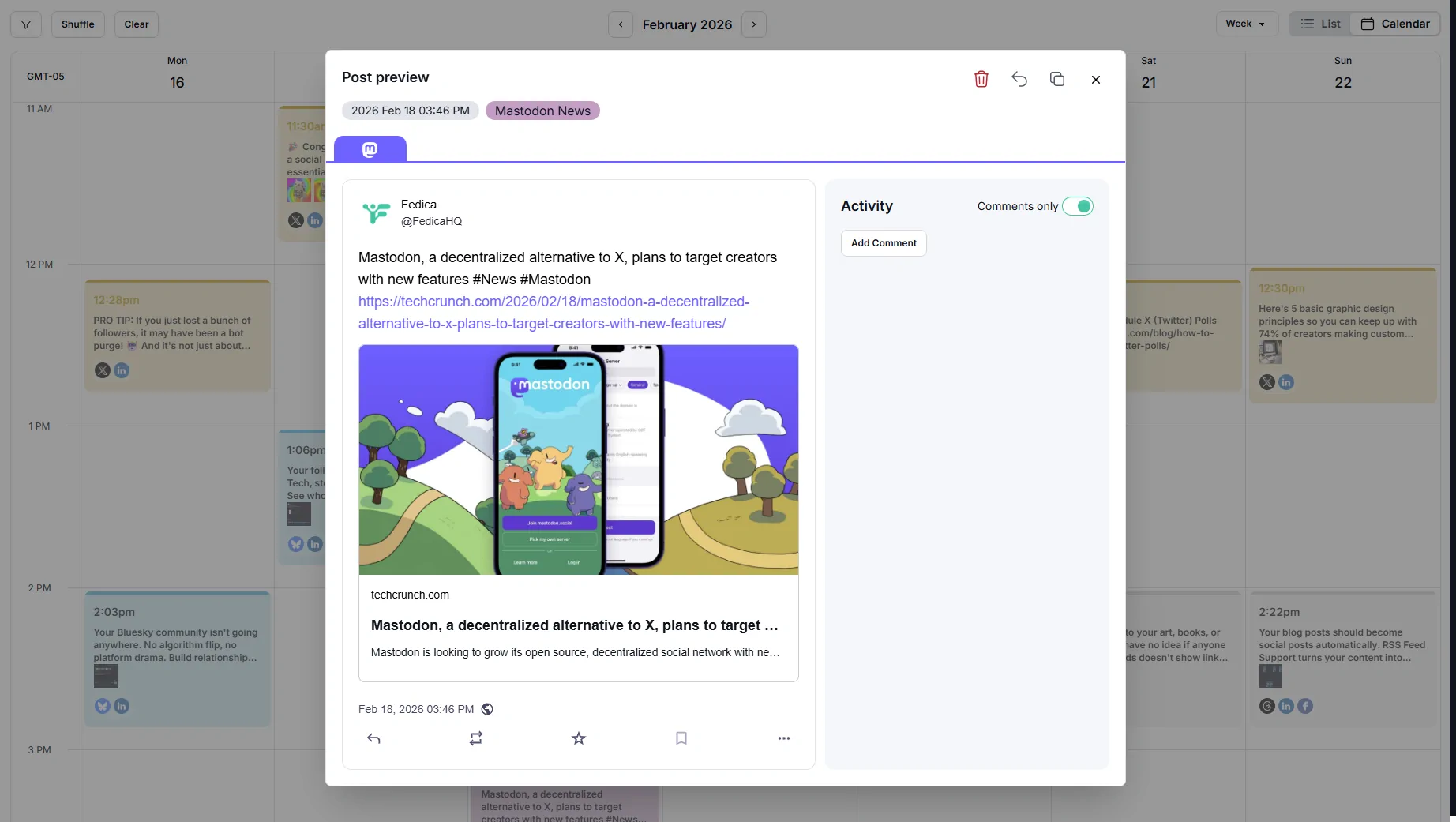Go to the next week arrow
This screenshot has width=1456, height=822.
[x=754, y=24]
